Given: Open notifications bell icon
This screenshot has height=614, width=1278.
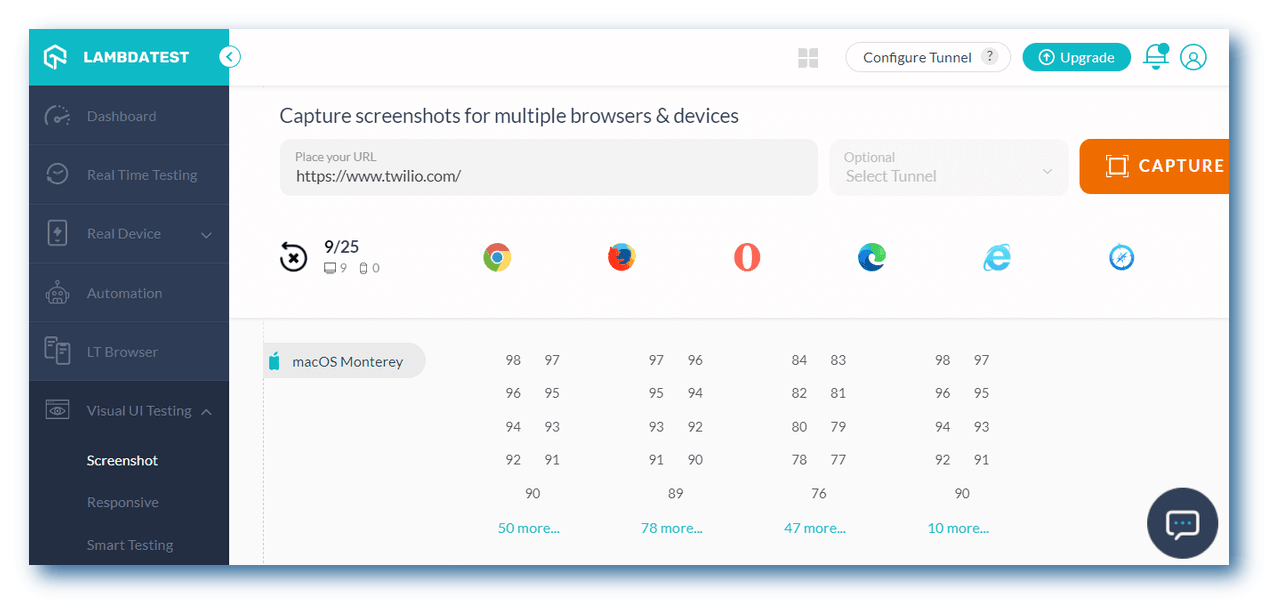Looking at the screenshot, I should click(1156, 57).
